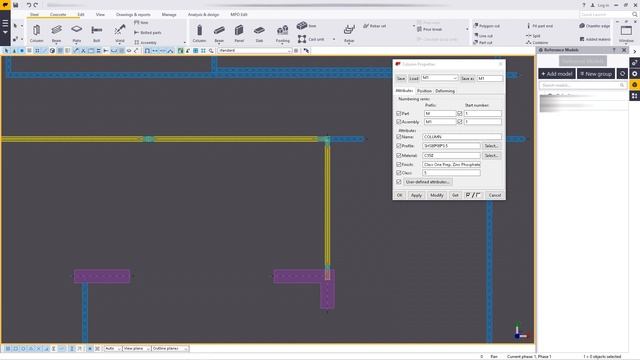Click the Cast unit tool
640x360 pixels.
coord(311,39)
